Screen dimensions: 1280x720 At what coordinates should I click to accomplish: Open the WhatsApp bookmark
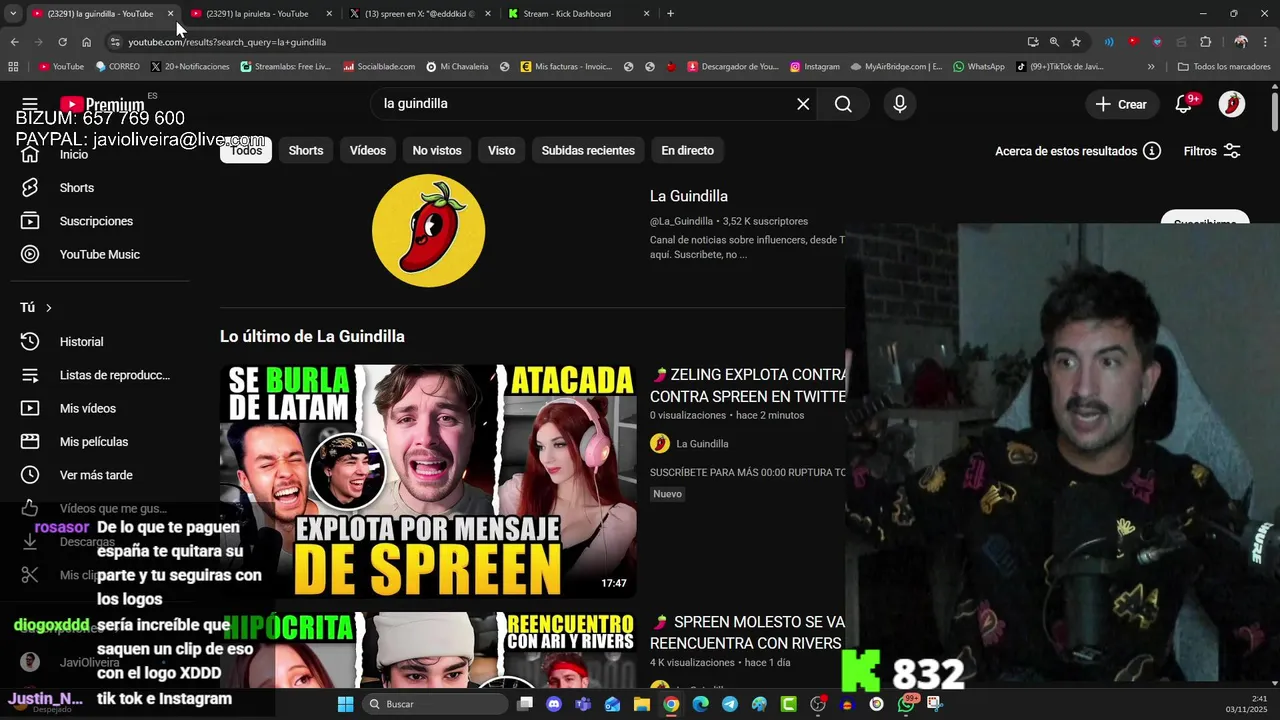click(978, 67)
